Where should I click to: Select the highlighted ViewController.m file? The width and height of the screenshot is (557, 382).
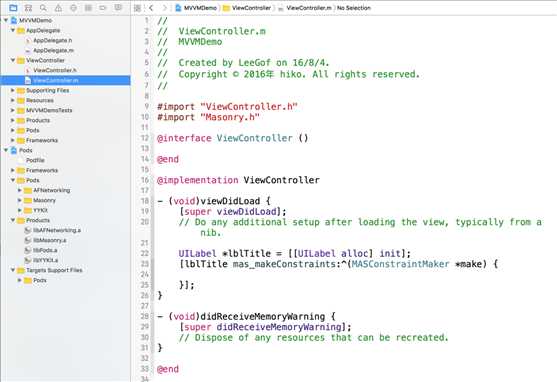point(65,80)
